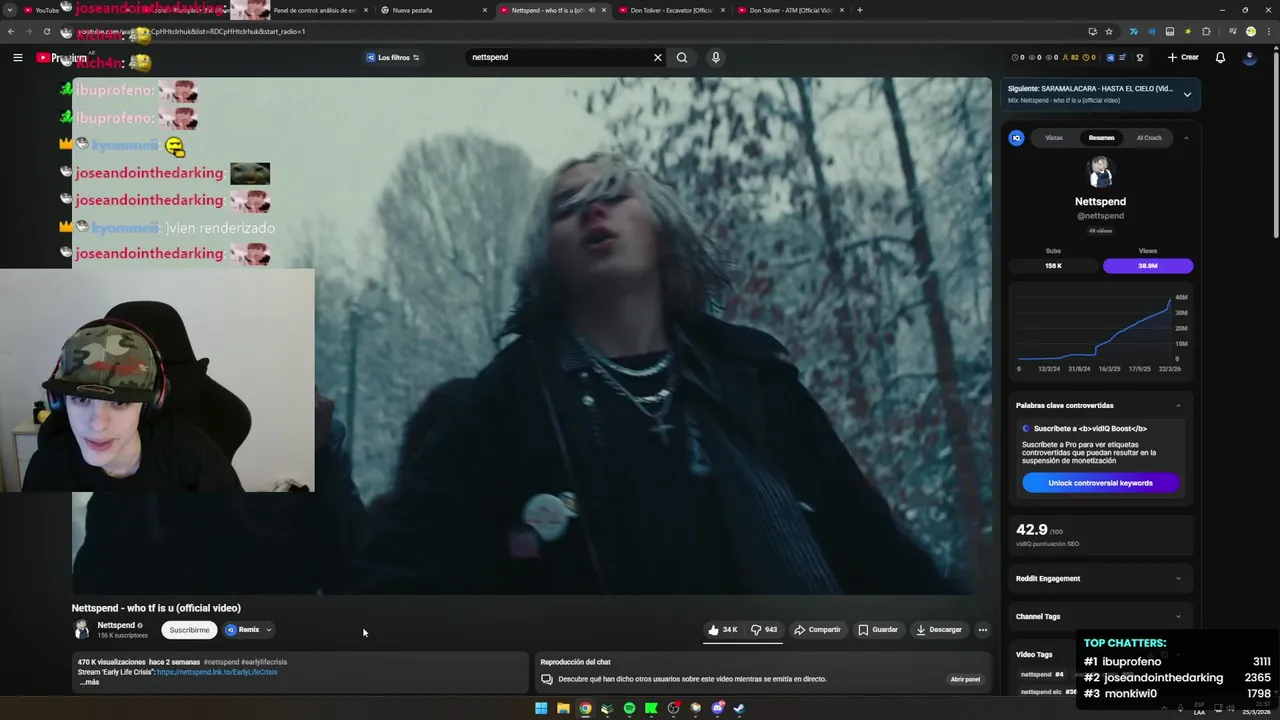Click the Remix button
Screen dimensions: 1280x720
coord(243,630)
